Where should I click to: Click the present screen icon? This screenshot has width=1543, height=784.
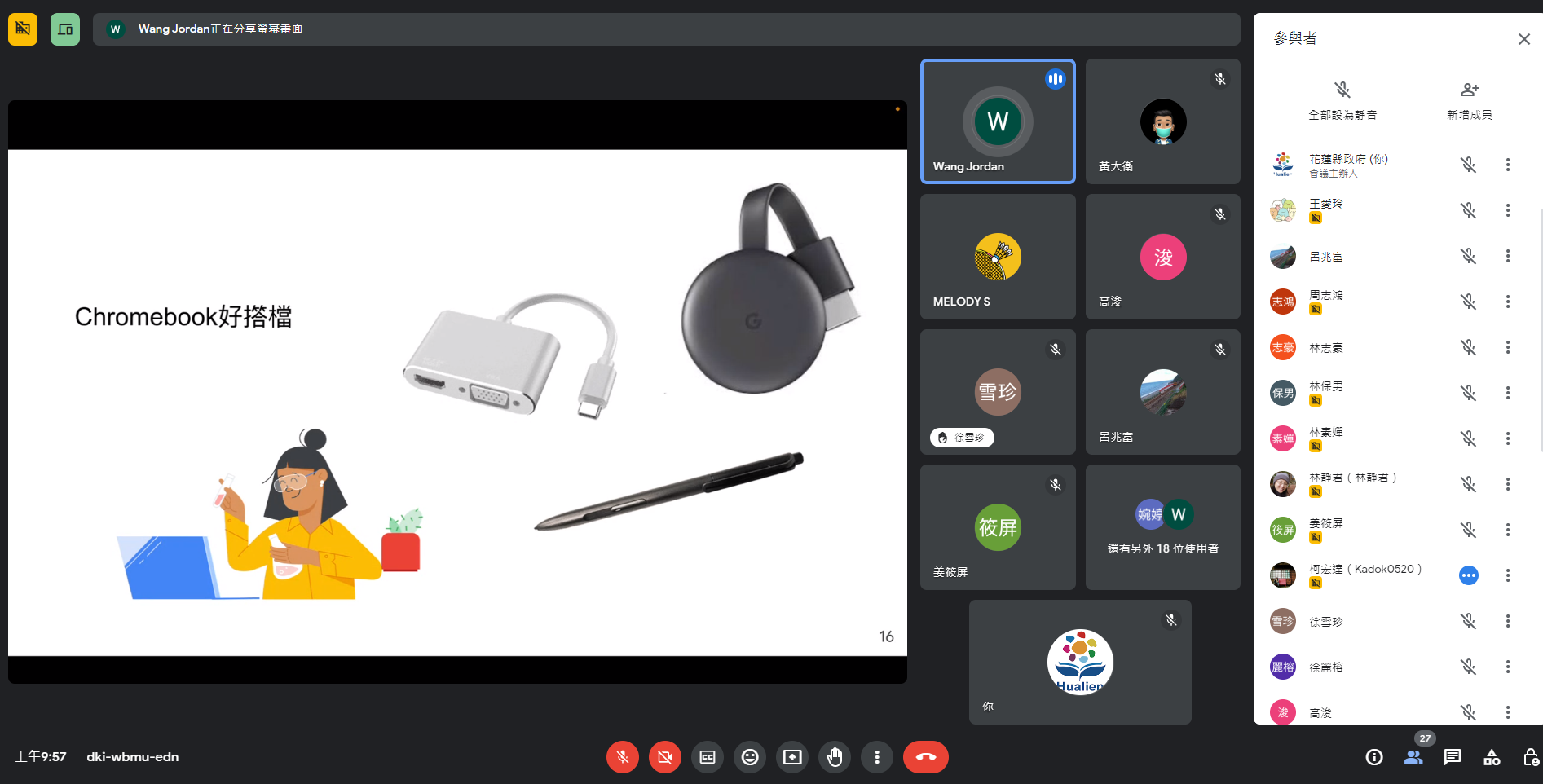[x=792, y=757]
